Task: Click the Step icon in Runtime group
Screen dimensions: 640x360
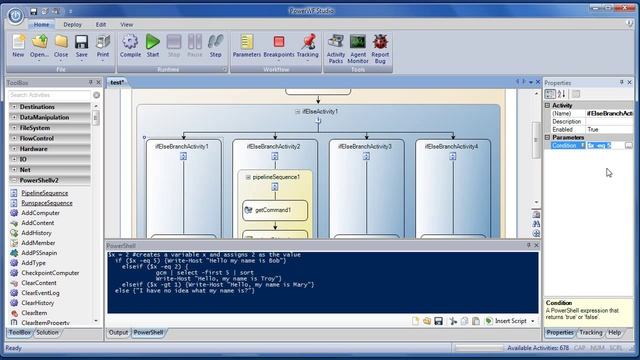Action: [x=216, y=46]
